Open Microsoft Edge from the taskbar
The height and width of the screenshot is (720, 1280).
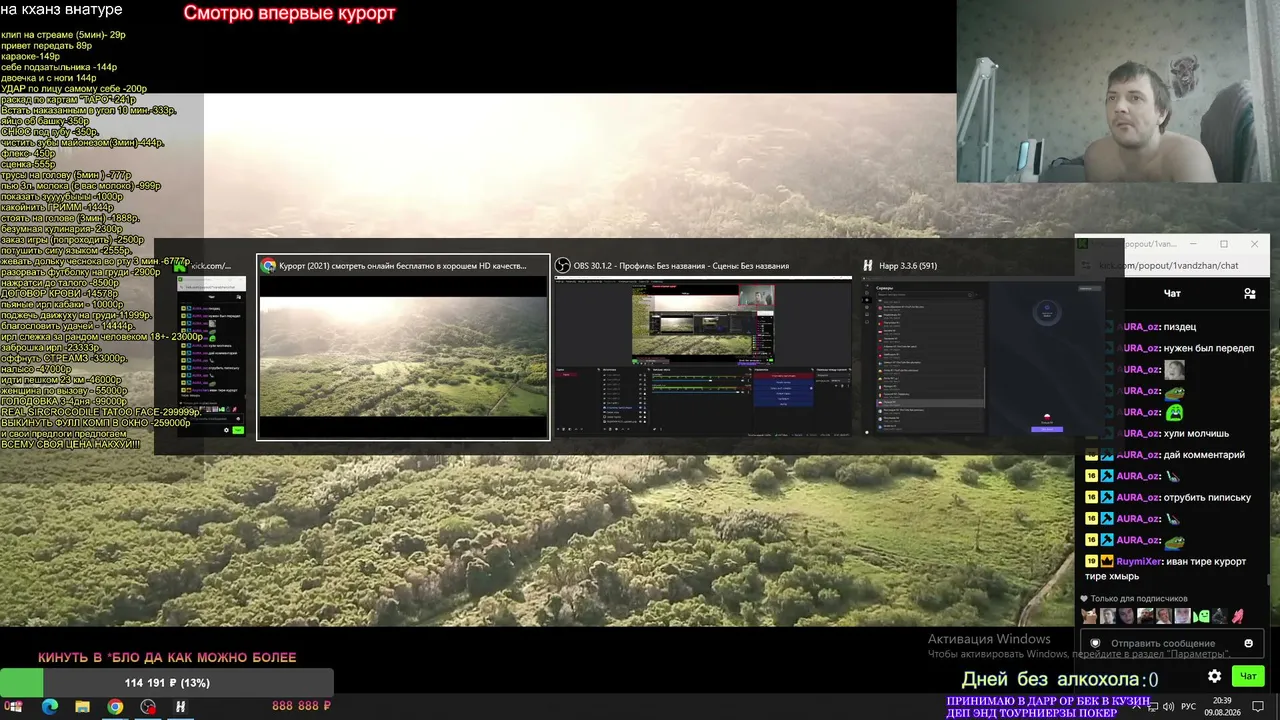[50, 706]
